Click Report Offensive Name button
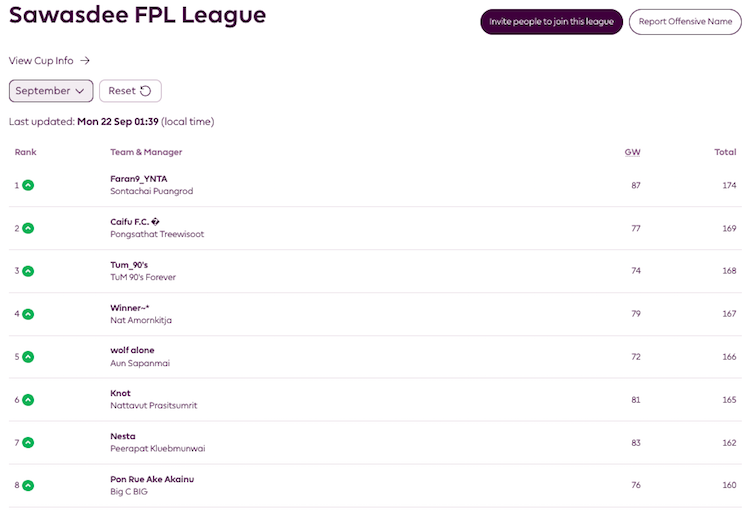Image resolution: width=750 pixels, height=514 pixels. tap(685, 22)
